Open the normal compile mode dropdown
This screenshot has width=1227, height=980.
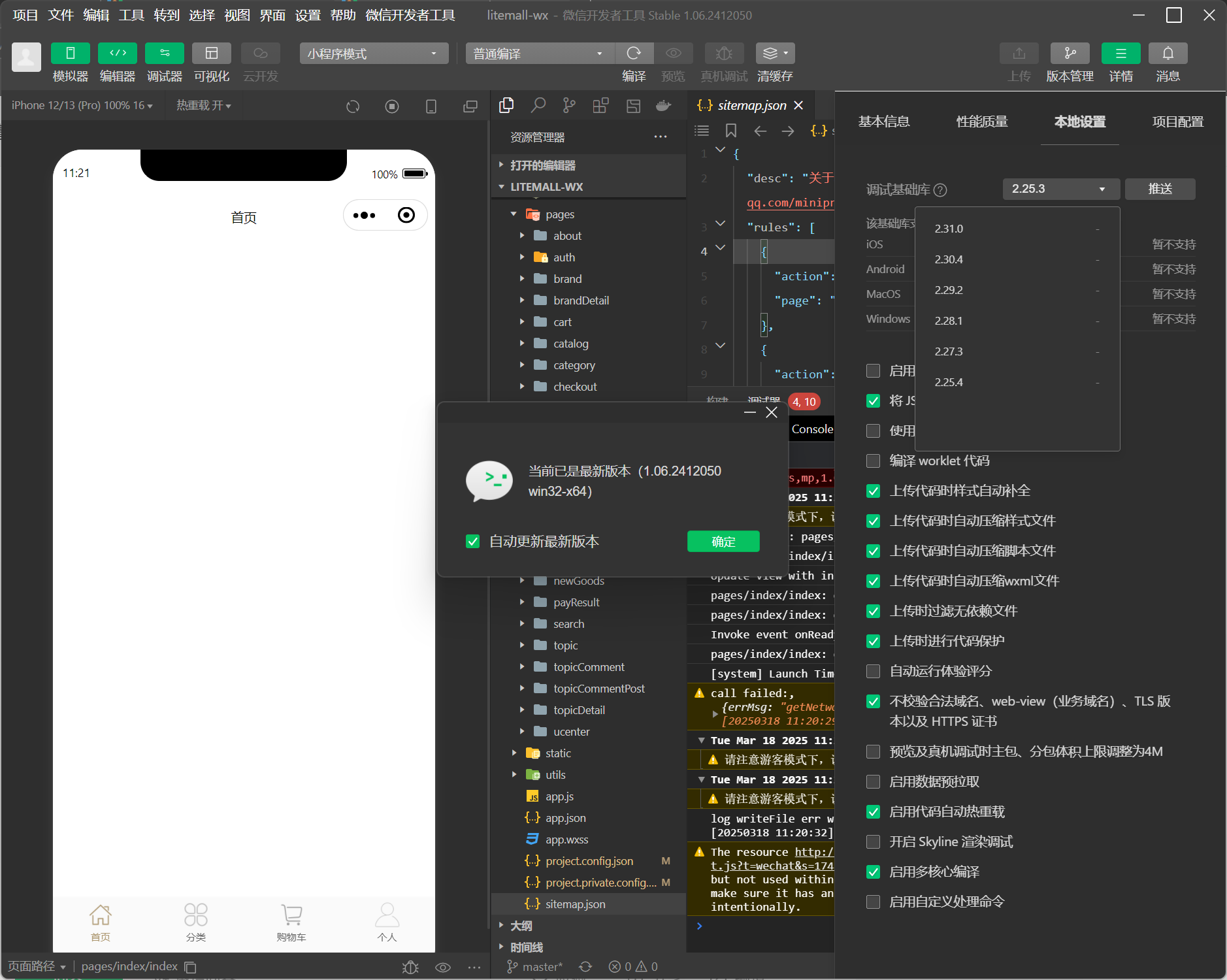tap(540, 54)
